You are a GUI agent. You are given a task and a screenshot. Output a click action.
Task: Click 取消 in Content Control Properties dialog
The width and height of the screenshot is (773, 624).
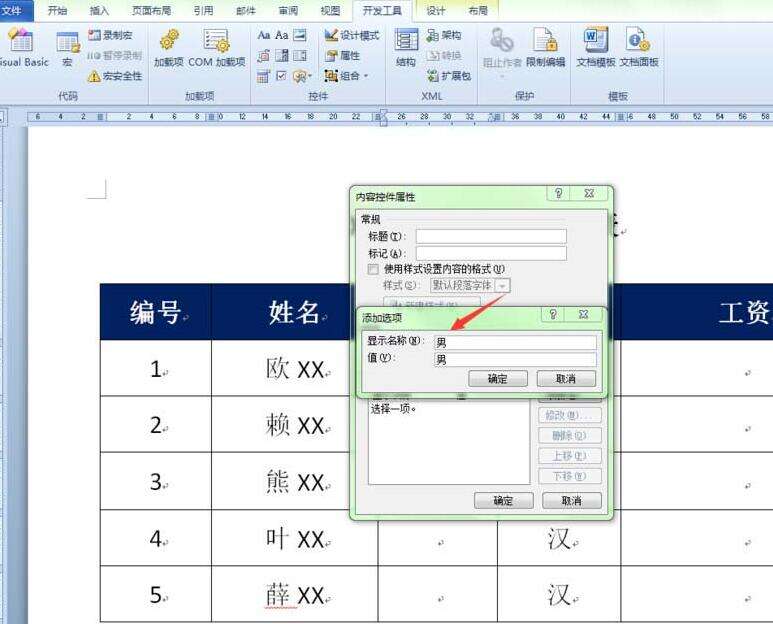(x=571, y=501)
